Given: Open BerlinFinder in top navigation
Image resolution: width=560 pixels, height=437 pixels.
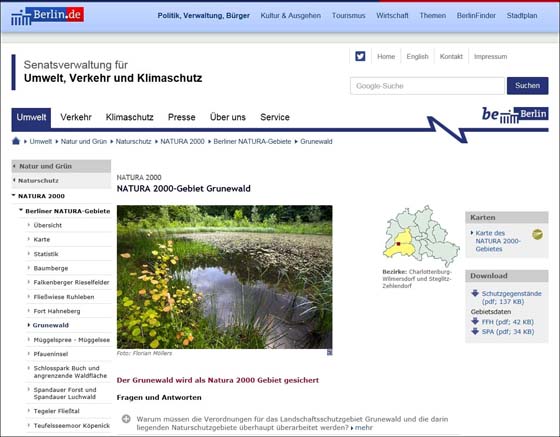Looking at the screenshot, I should [476, 16].
